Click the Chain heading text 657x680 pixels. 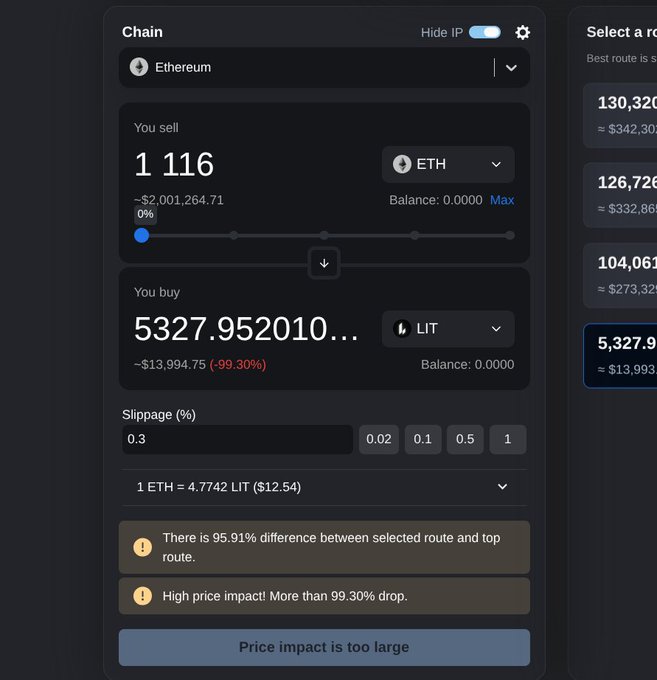click(142, 32)
